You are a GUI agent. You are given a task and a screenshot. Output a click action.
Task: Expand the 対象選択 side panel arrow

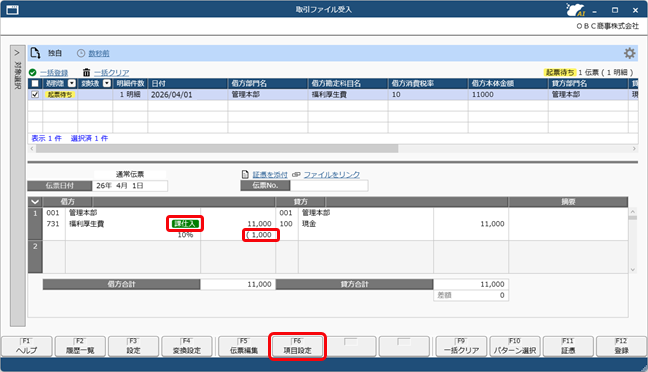point(17,53)
